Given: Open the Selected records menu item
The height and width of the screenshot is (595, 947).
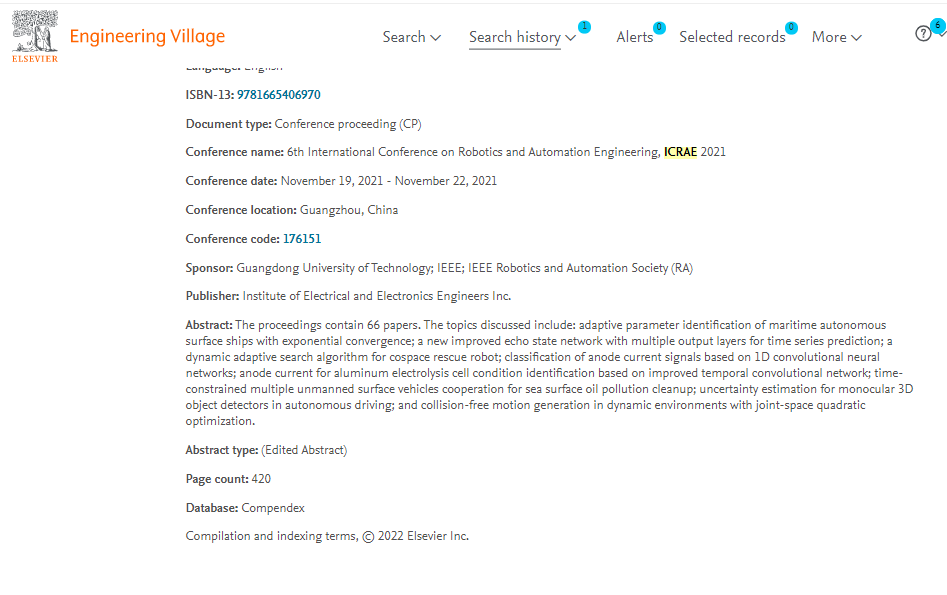Looking at the screenshot, I should (x=732, y=37).
